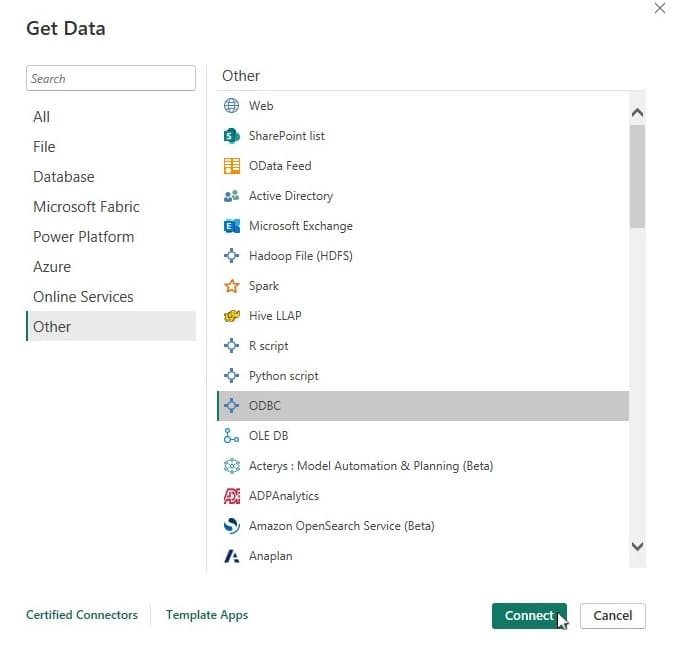673x650 pixels.
Task: Select the Microsoft Exchange entry
Action: (x=423, y=226)
